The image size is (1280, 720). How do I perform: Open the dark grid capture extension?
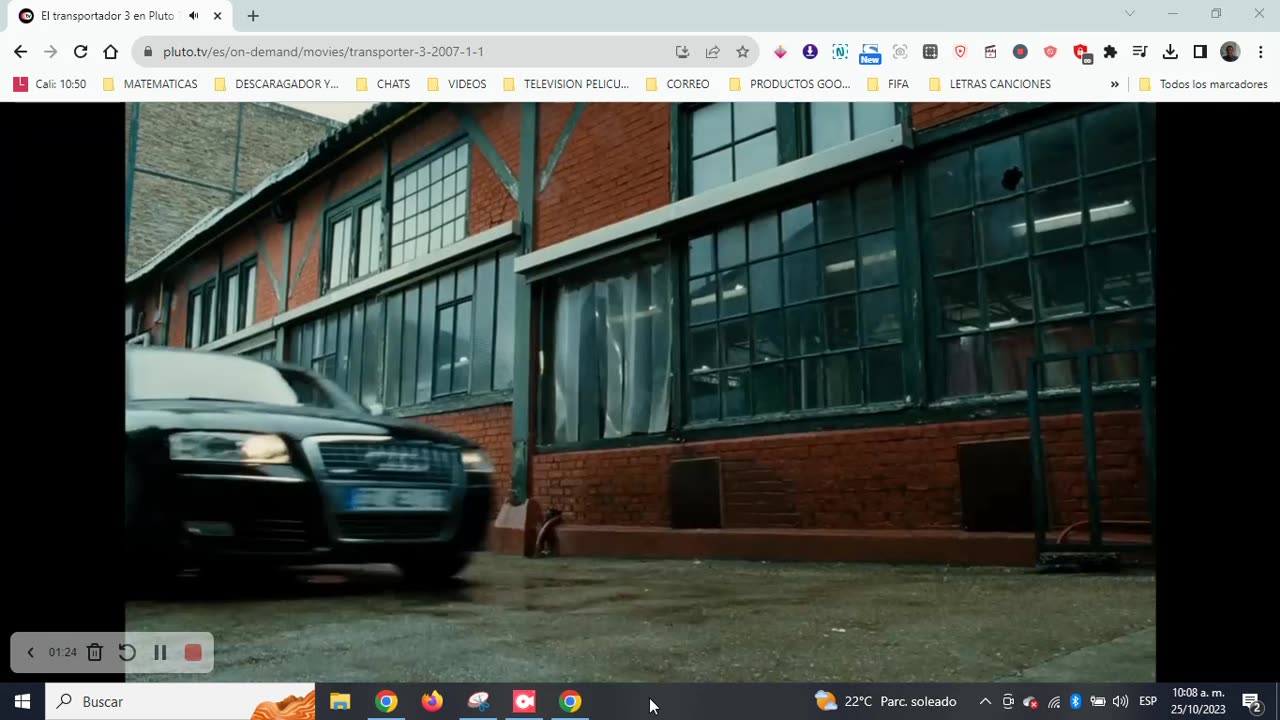[930, 52]
